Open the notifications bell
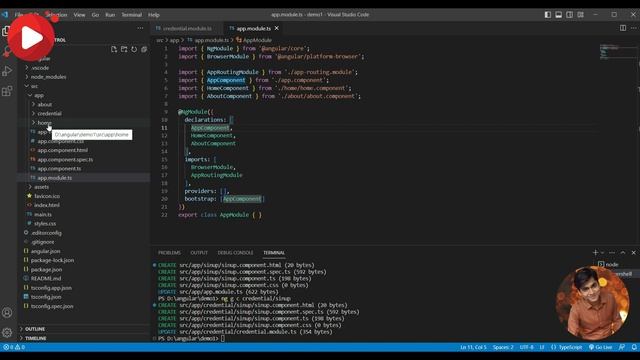The height and width of the screenshot is (360, 640). tap(634, 347)
